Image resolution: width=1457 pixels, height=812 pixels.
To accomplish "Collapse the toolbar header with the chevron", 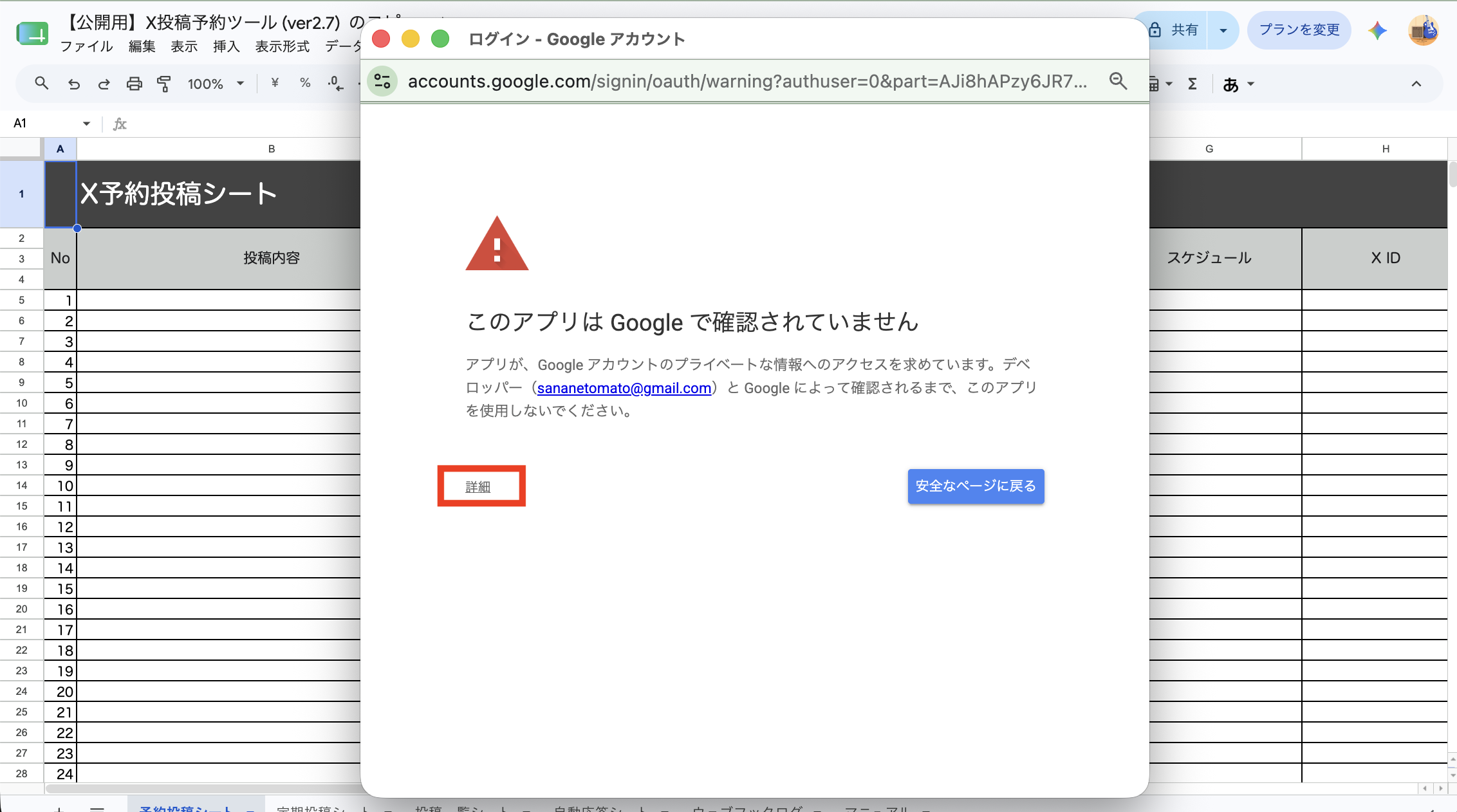I will [1416, 84].
